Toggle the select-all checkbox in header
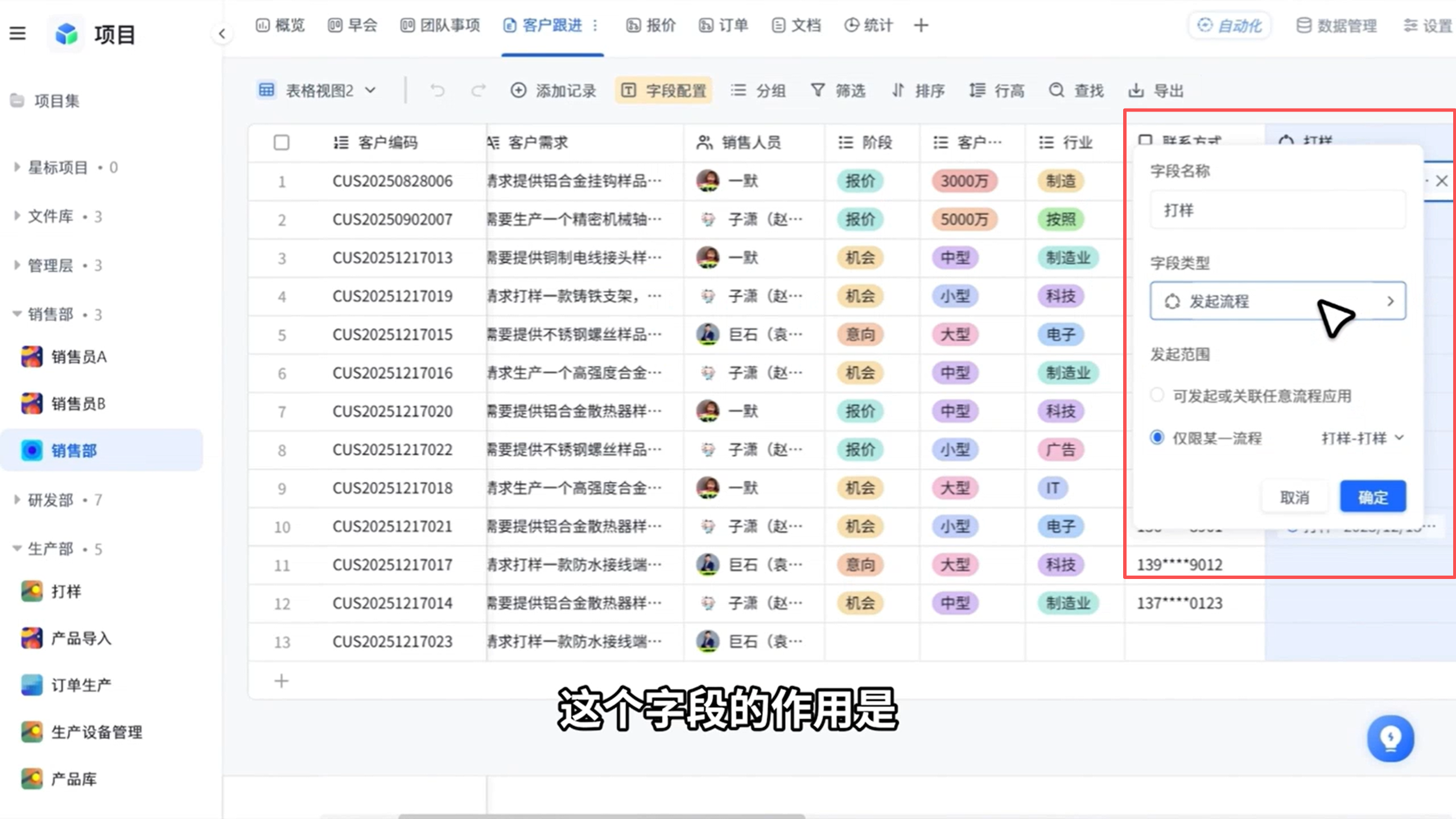Image resolution: width=1456 pixels, height=819 pixels. point(282,142)
